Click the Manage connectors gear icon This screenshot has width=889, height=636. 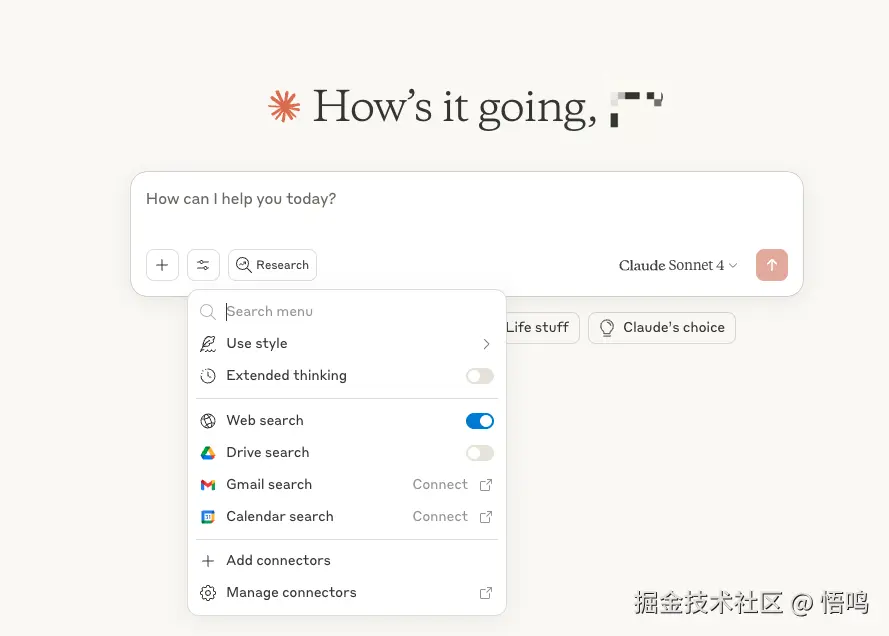(x=208, y=593)
